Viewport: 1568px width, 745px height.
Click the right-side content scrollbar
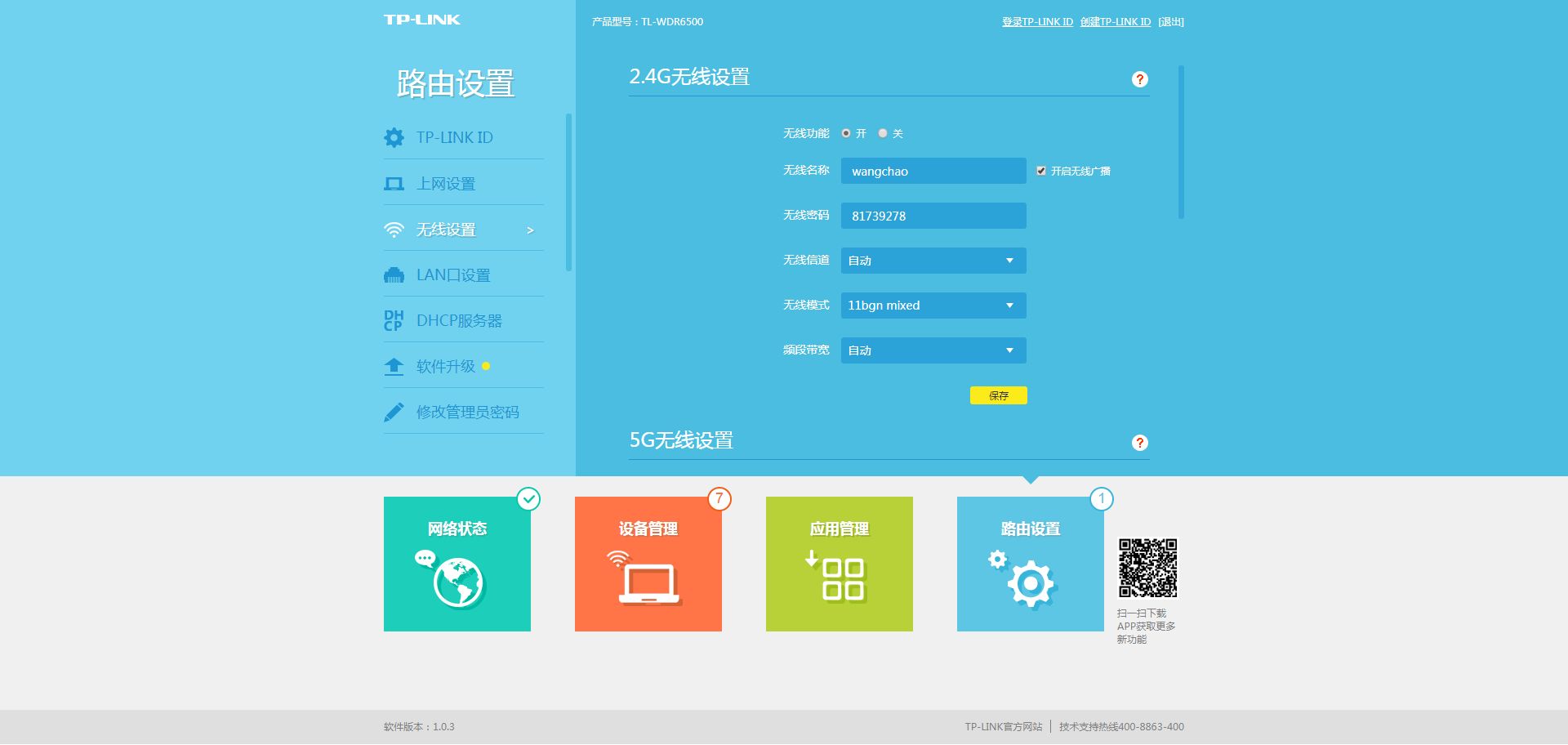coord(1181,142)
